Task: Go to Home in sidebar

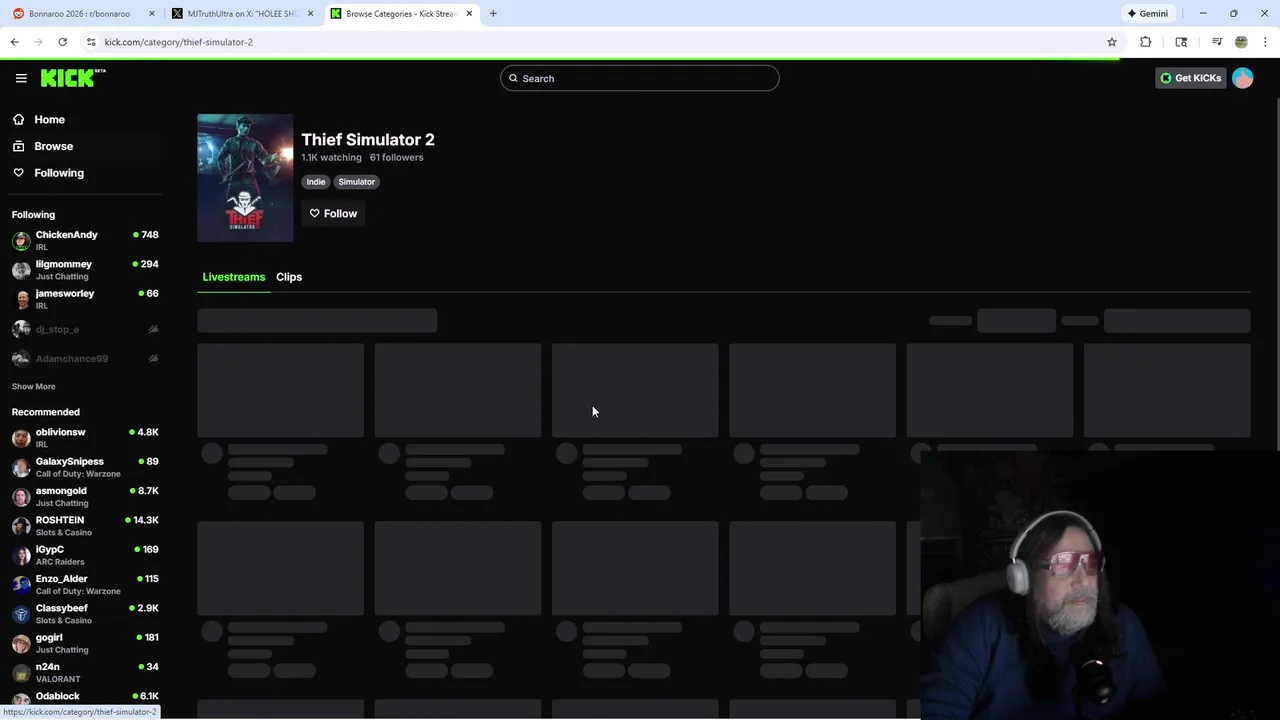Action: click(49, 119)
